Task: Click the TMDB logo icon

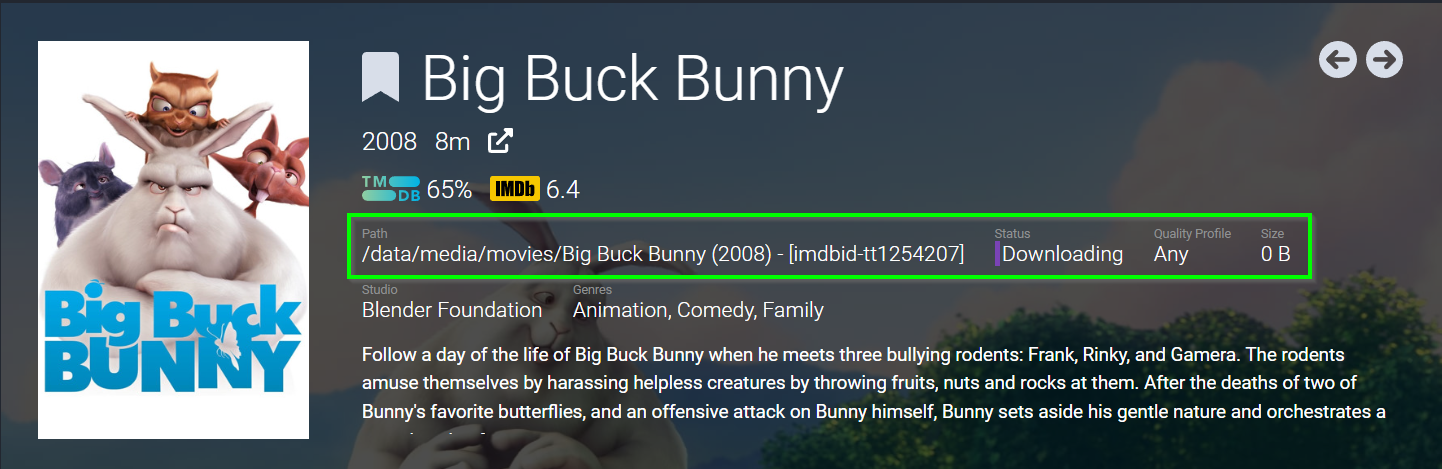Action: pos(391,189)
